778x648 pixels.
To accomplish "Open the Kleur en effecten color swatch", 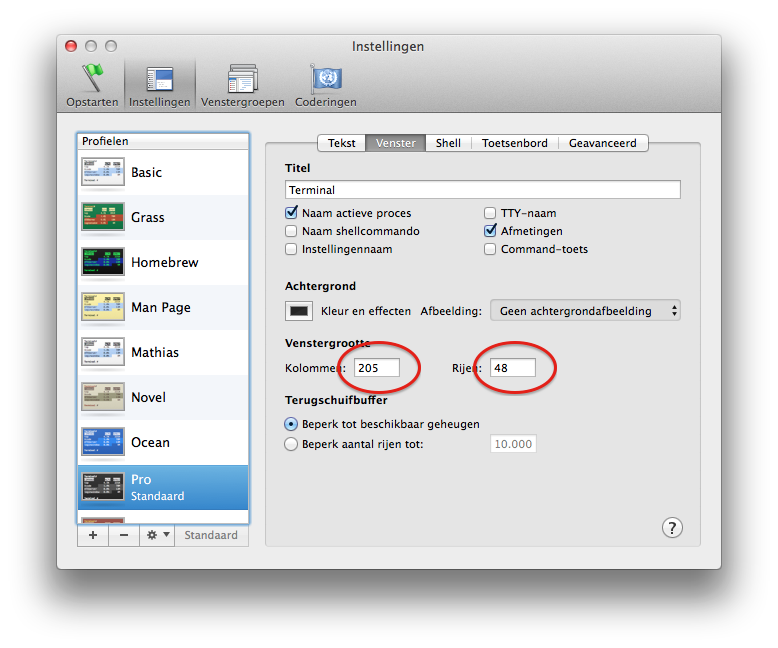I will (x=299, y=311).
